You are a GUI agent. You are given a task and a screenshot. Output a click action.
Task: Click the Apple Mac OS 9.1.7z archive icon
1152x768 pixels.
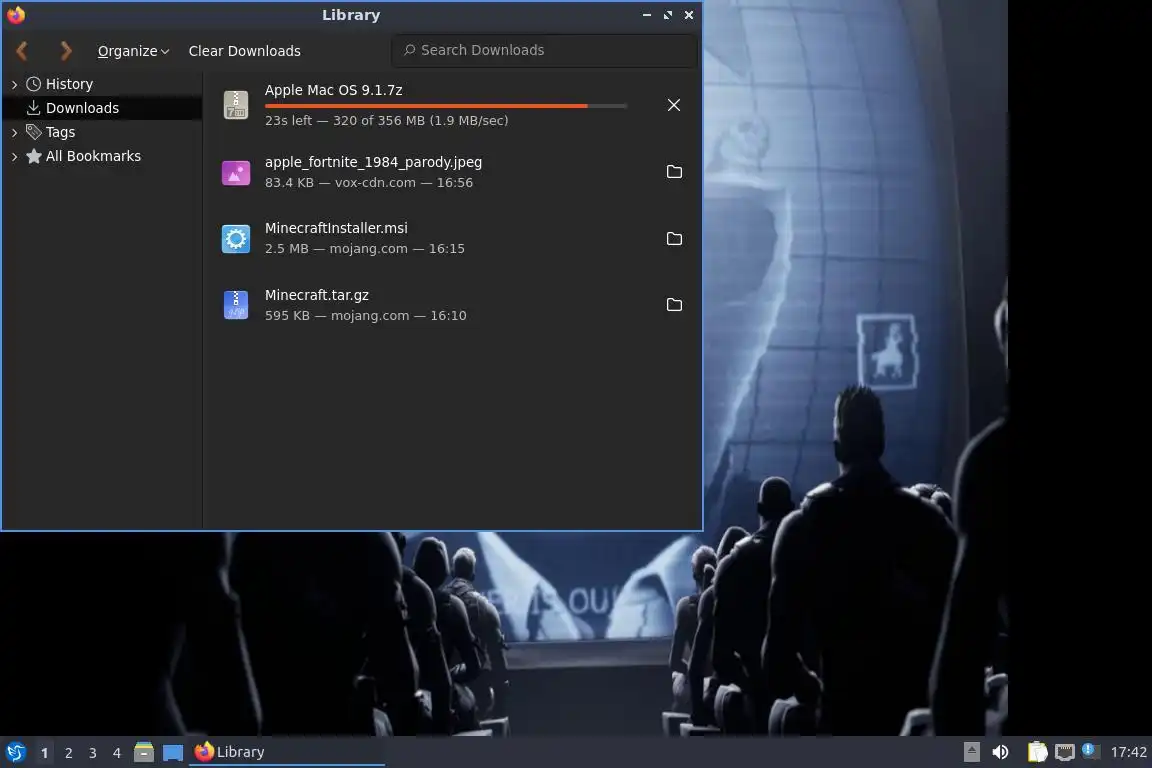236,105
